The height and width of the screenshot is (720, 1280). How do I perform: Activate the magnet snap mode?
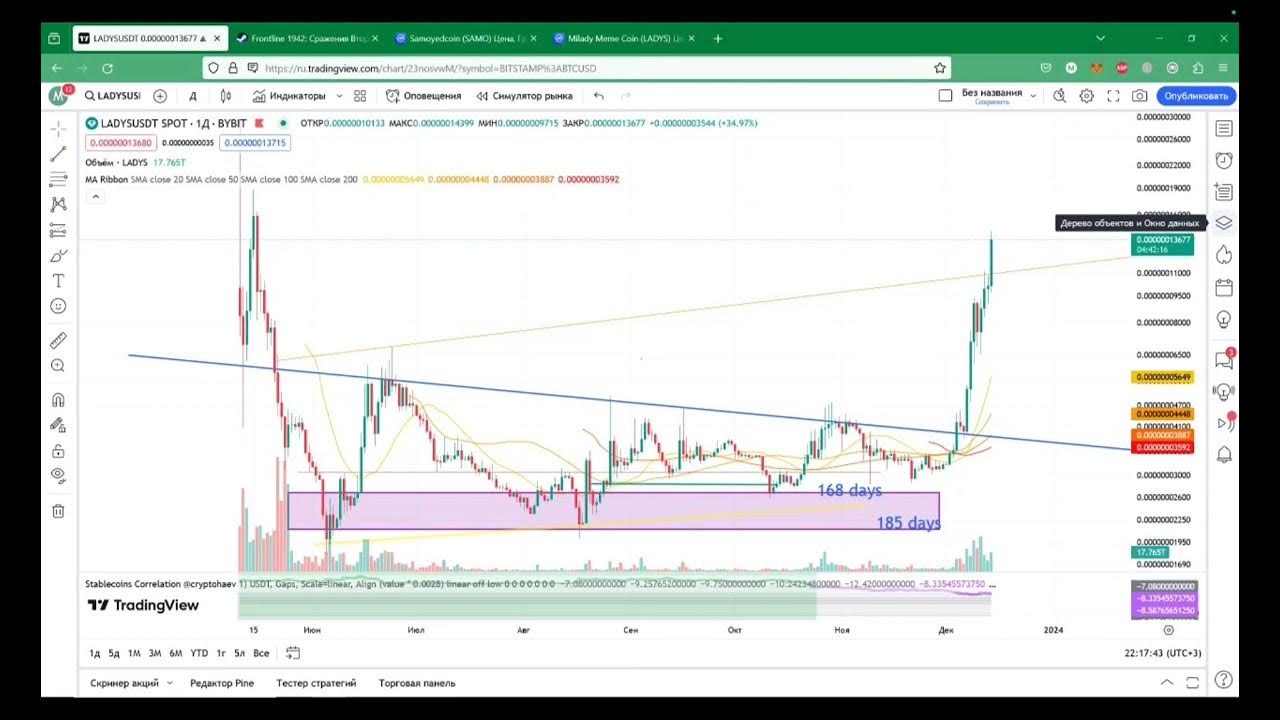click(x=58, y=400)
